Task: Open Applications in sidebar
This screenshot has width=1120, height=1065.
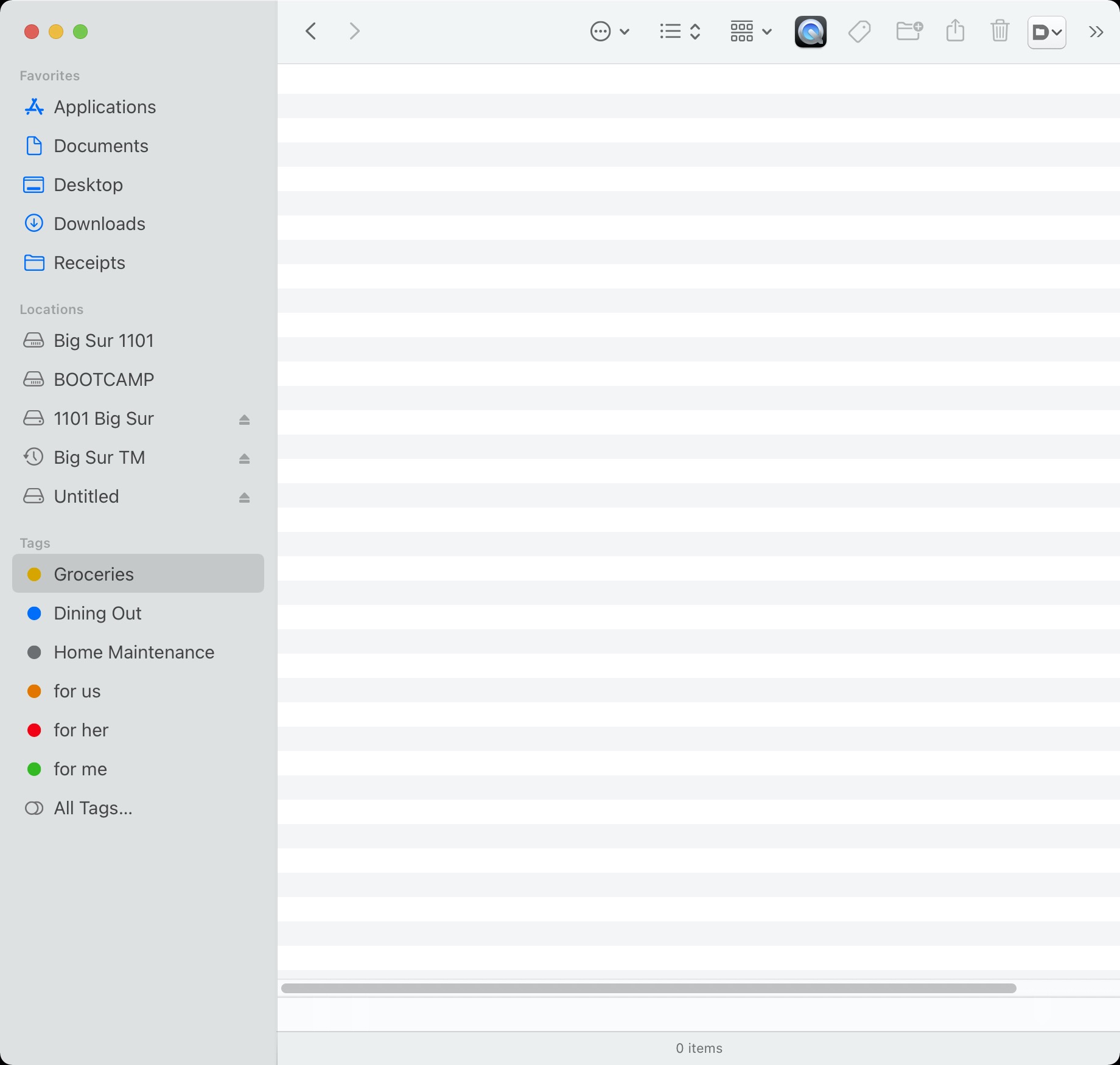Action: click(x=138, y=107)
